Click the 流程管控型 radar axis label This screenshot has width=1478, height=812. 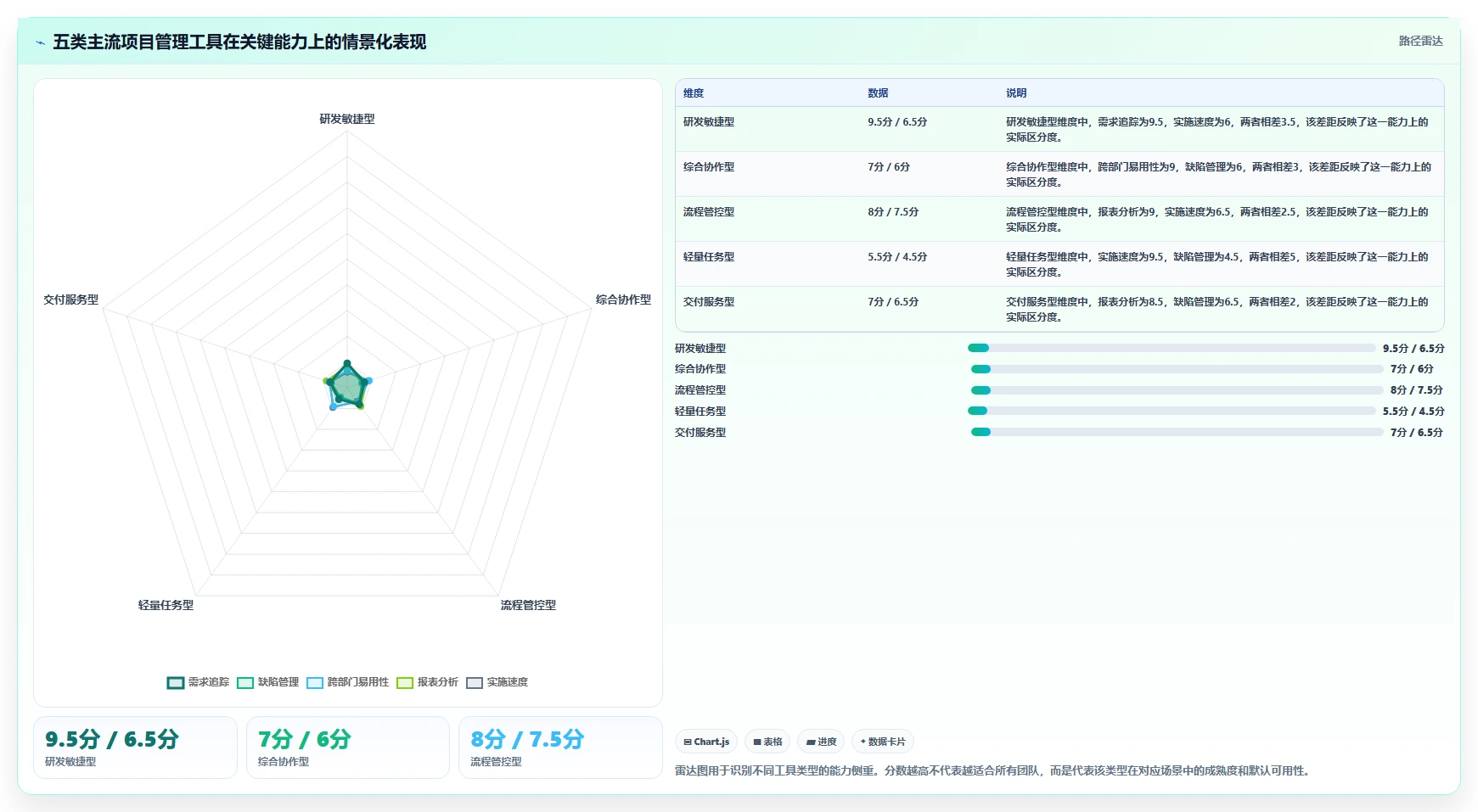[x=528, y=605]
